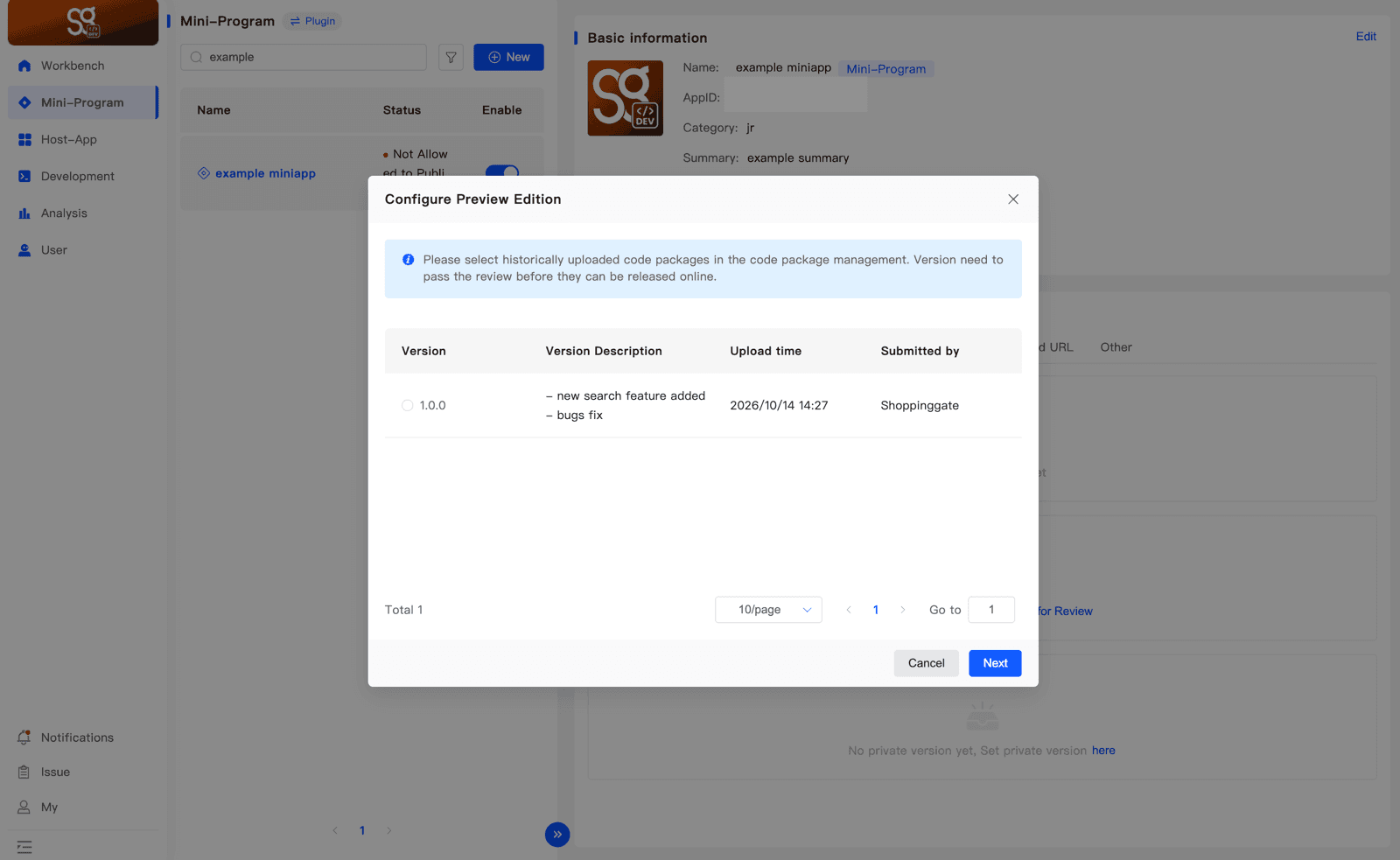Open example miniapp in the list

265,173
